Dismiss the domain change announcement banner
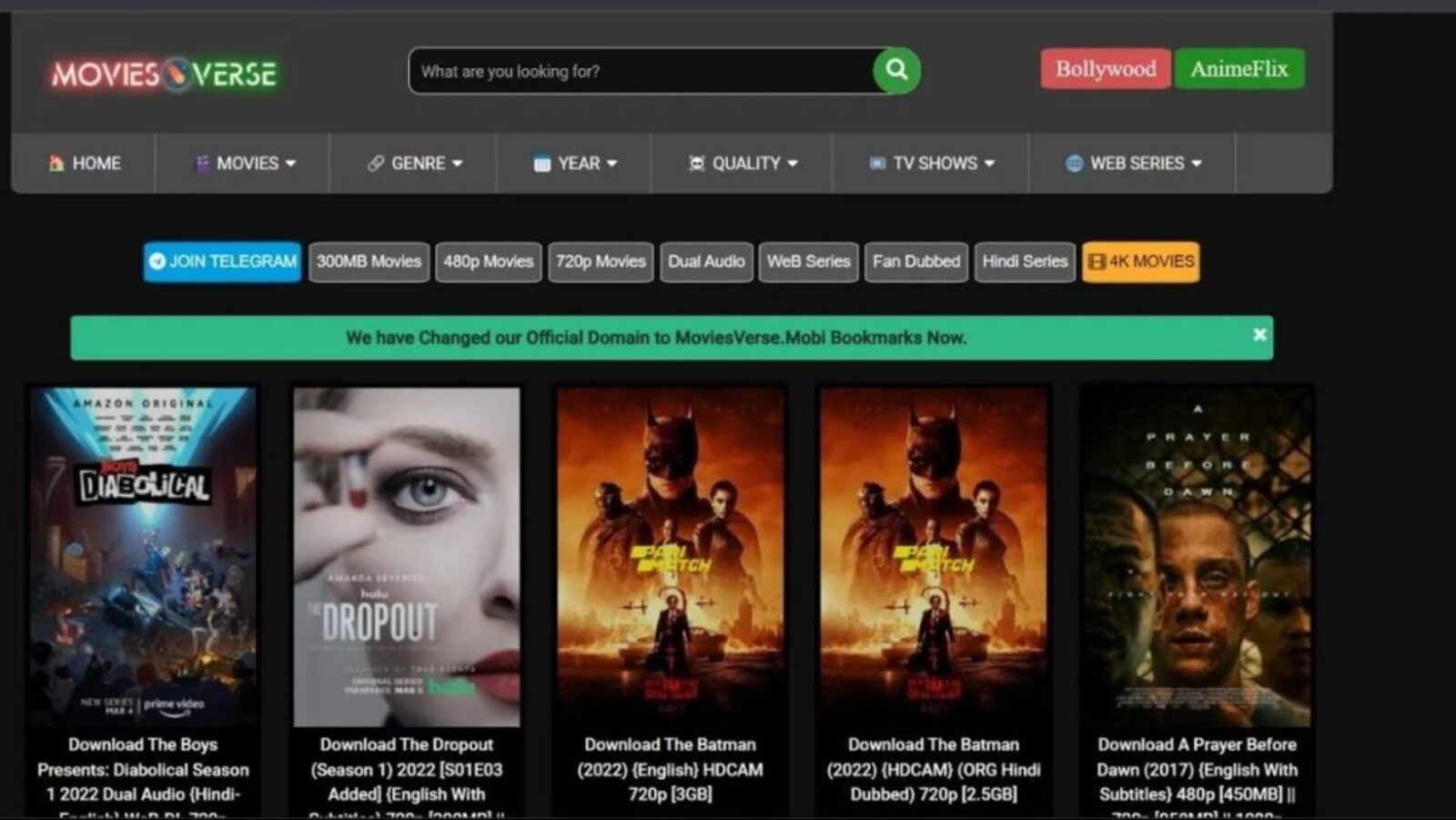Screen dimensions: 1456x820 click(x=1259, y=336)
